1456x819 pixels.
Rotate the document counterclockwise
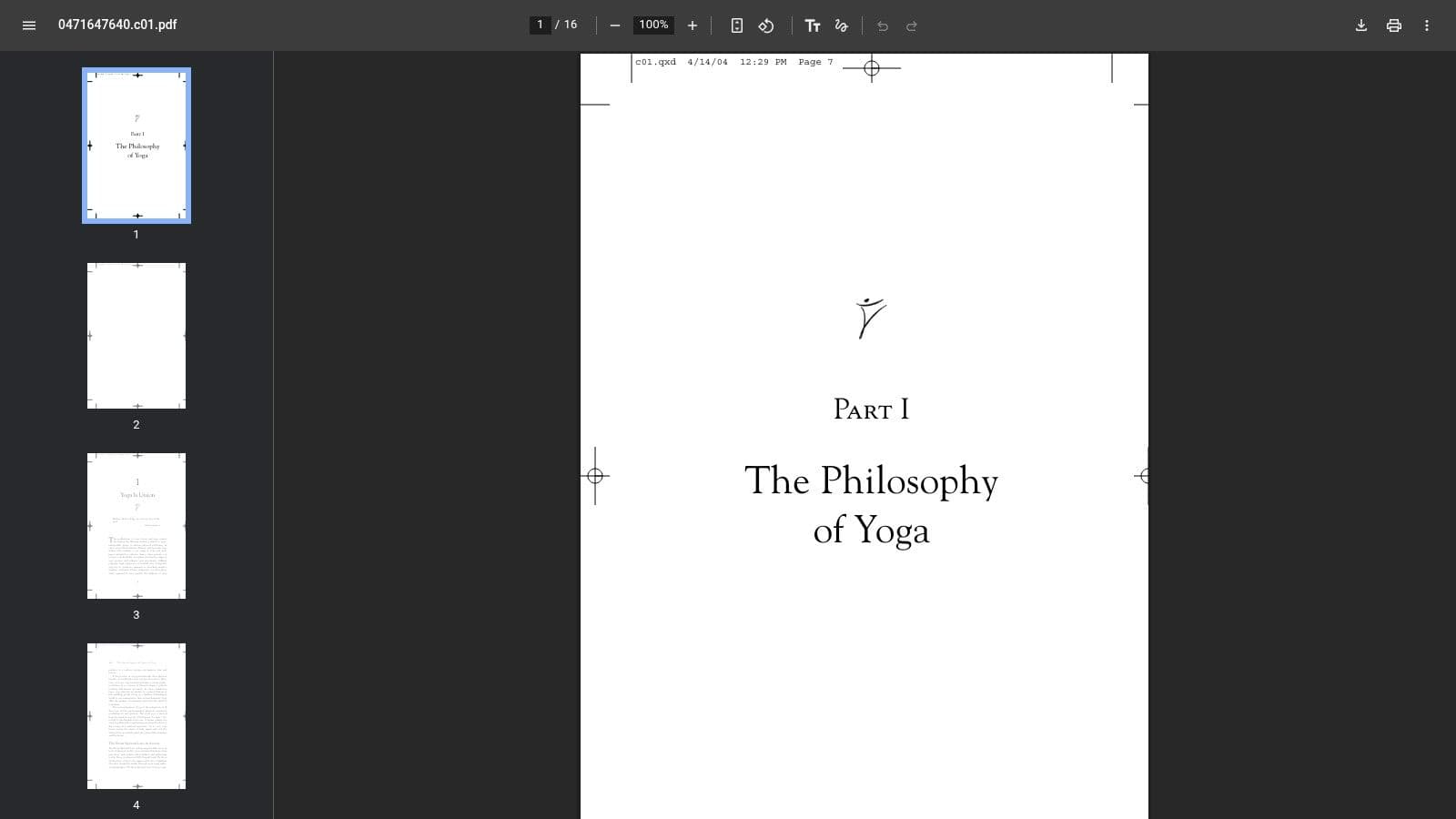pyautogui.click(x=766, y=25)
